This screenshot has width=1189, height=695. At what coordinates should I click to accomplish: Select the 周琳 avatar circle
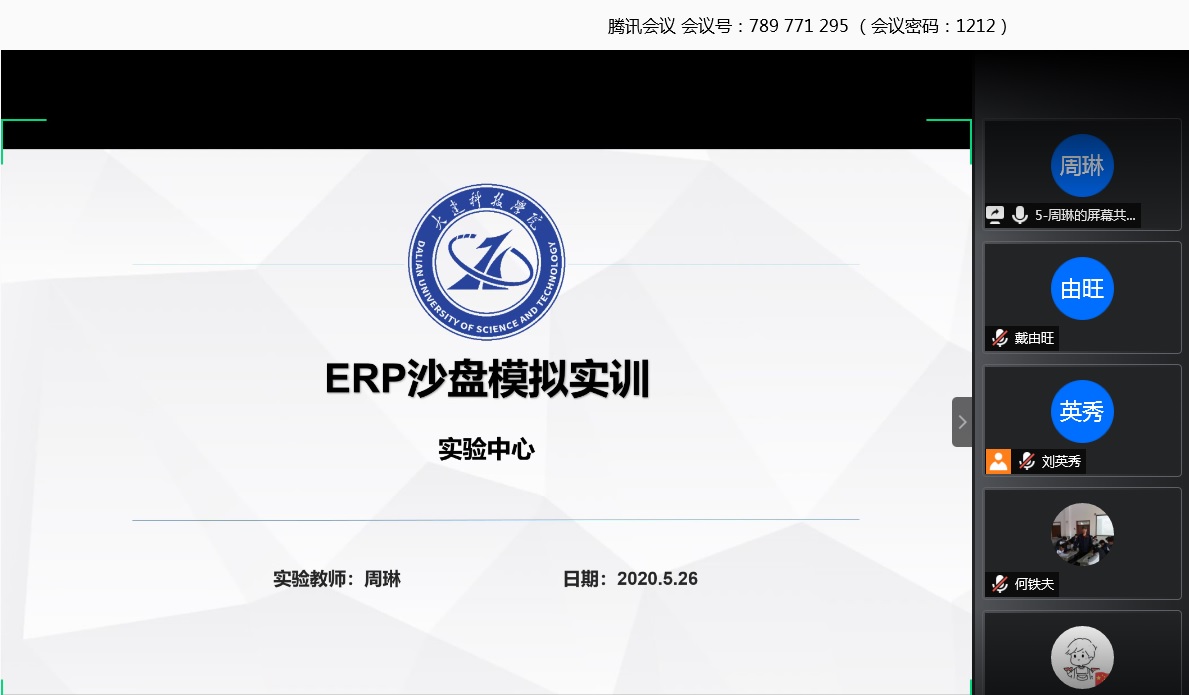pos(1082,166)
